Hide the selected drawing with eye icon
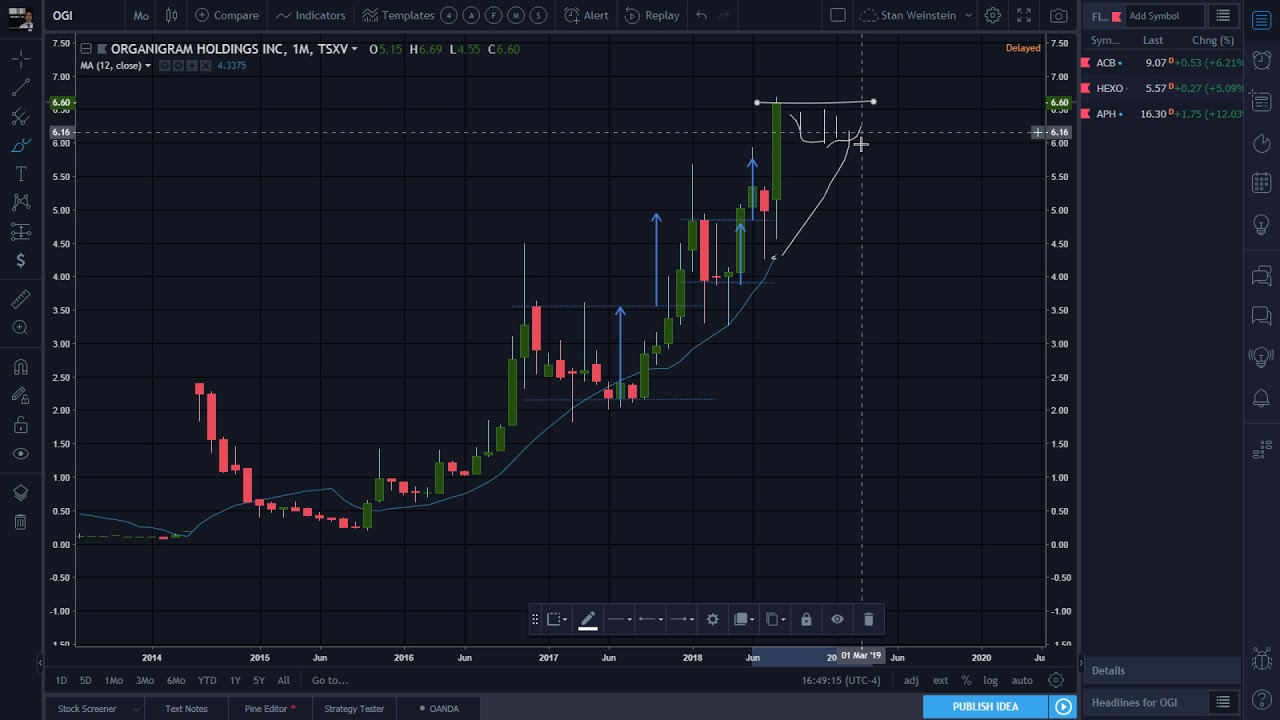The image size is (1280, 720). point(837,619)
